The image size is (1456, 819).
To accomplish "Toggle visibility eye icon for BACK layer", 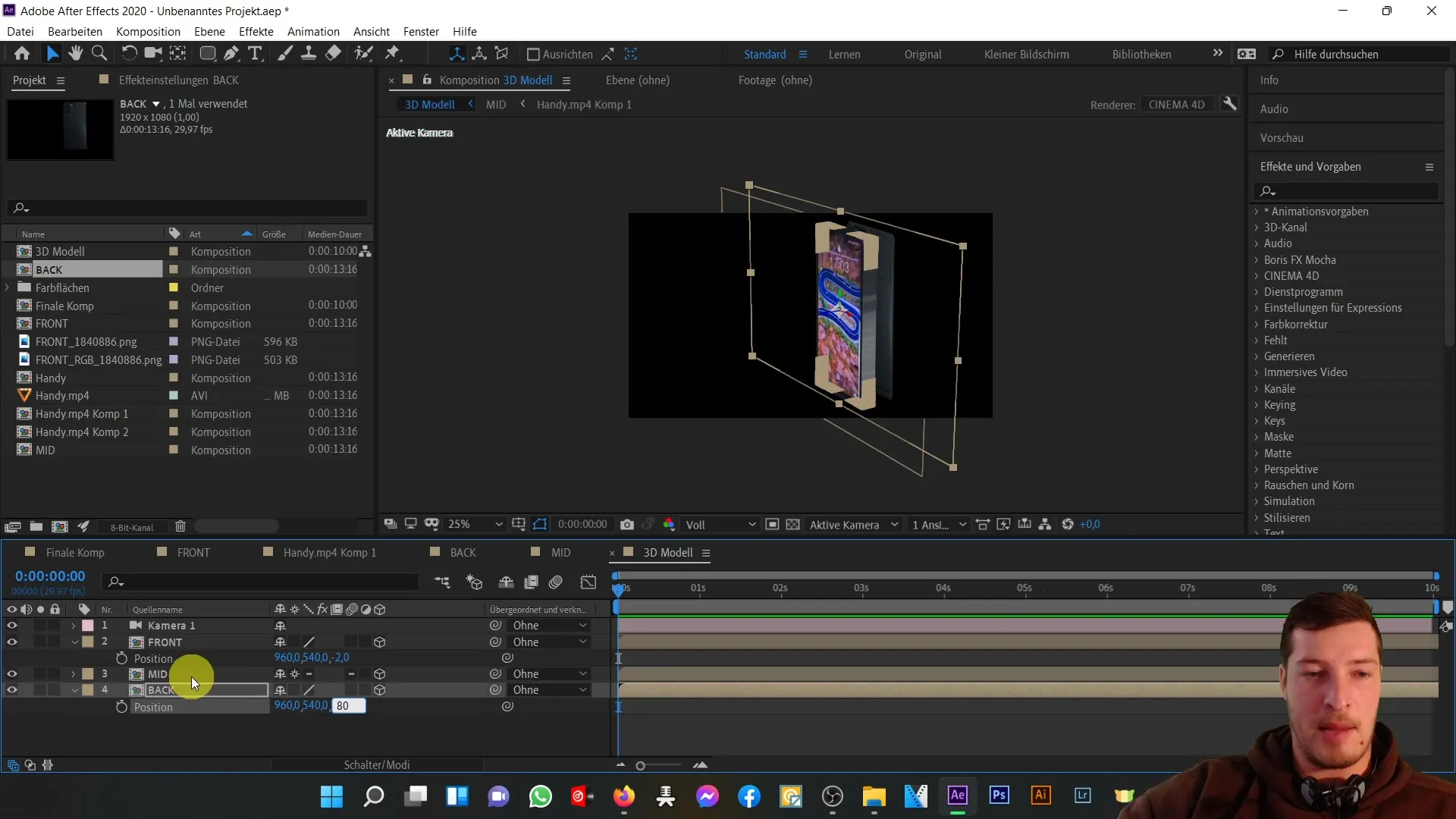I will [12, 690].
